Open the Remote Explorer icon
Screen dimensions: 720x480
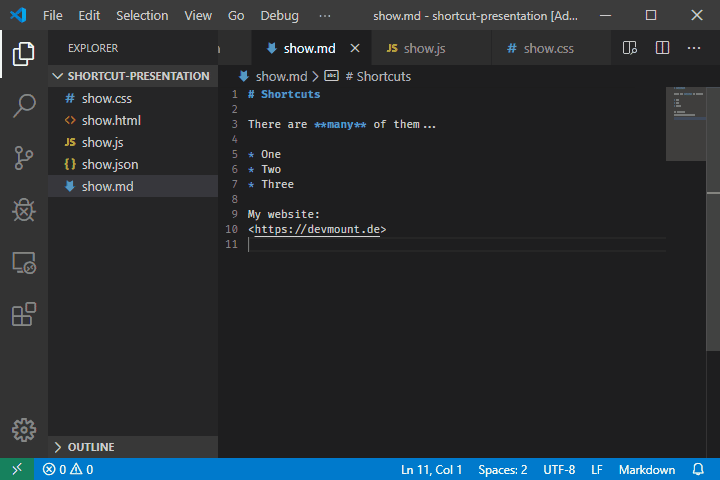pyautogui.click(x=24, y=263)
